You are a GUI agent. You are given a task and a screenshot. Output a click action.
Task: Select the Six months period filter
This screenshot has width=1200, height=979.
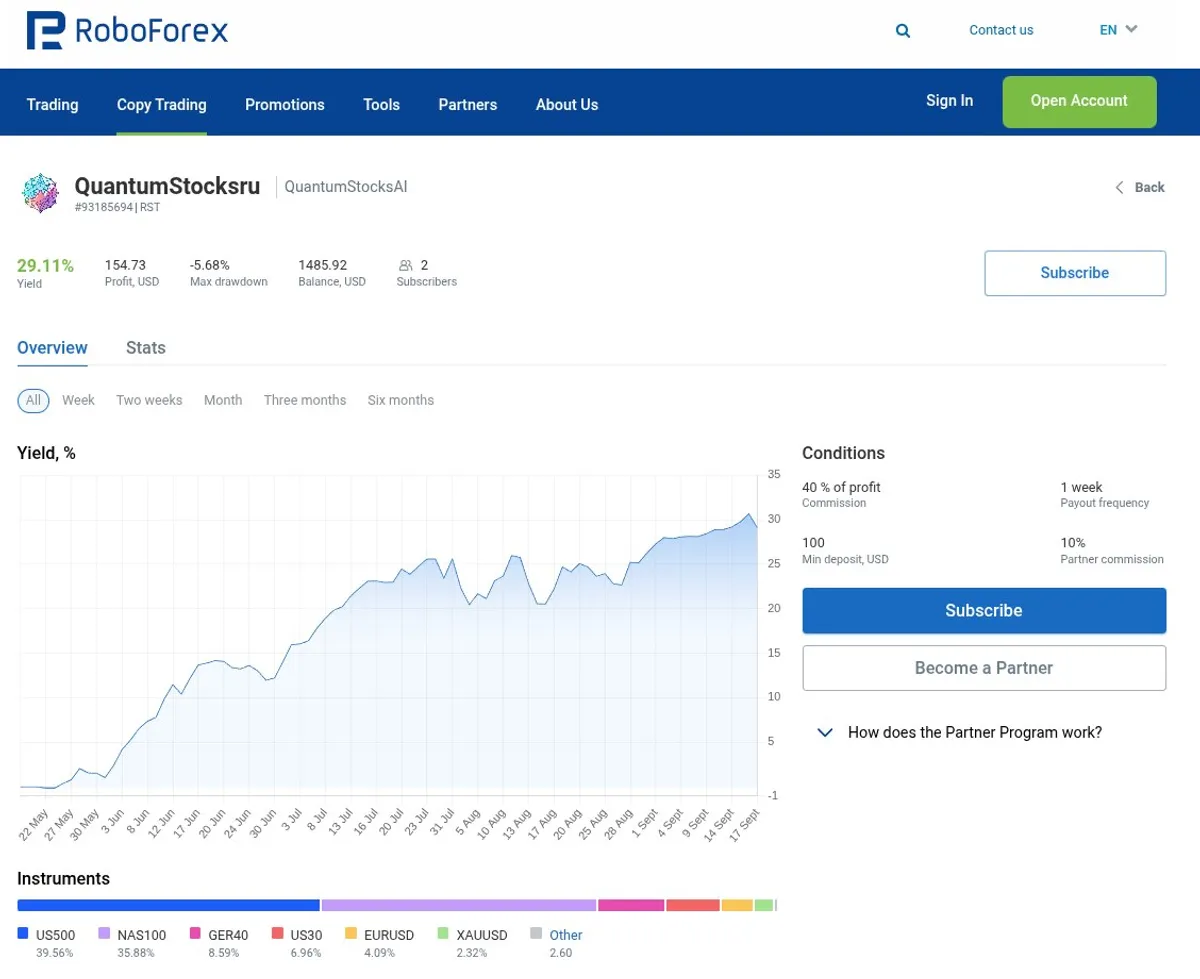[401, 400]
